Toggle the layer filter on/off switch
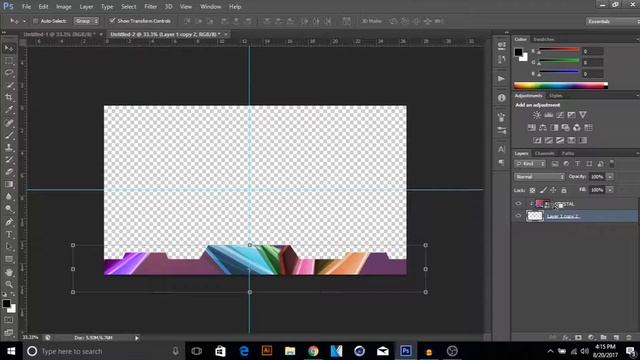640x360 pixels. pos(611,164)
